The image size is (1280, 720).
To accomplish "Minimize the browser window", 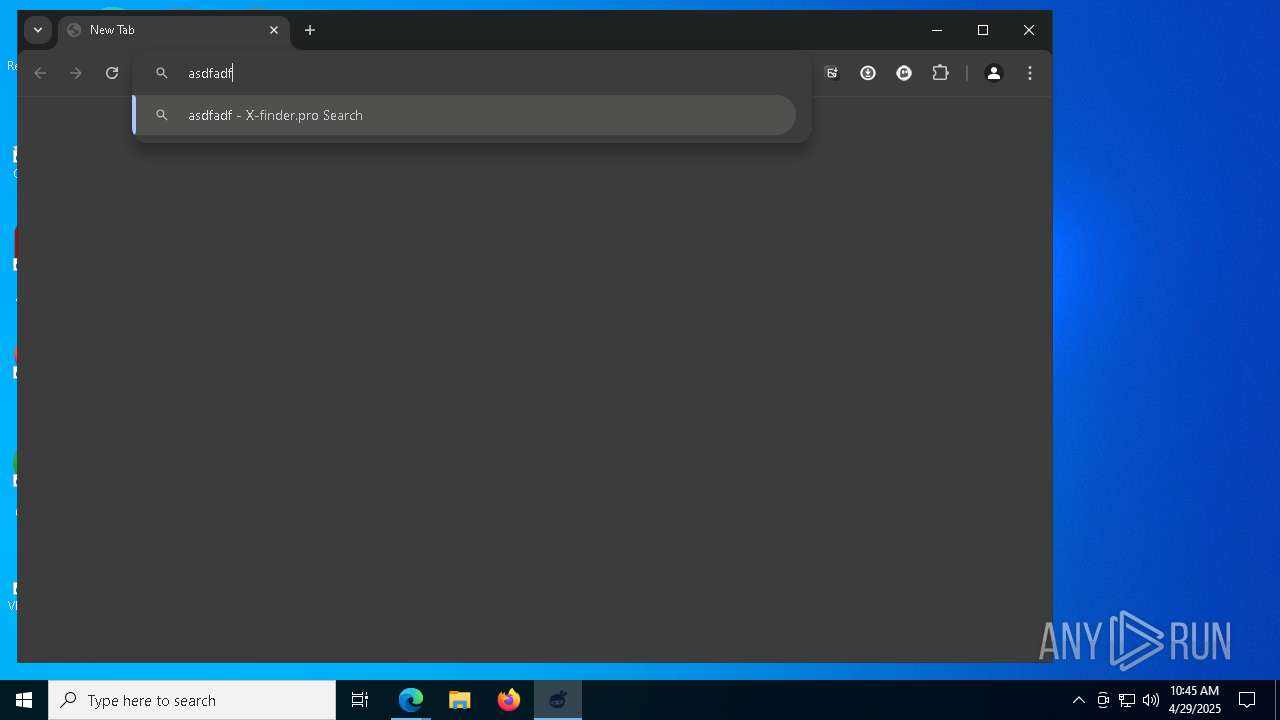I will click(937, 30).
